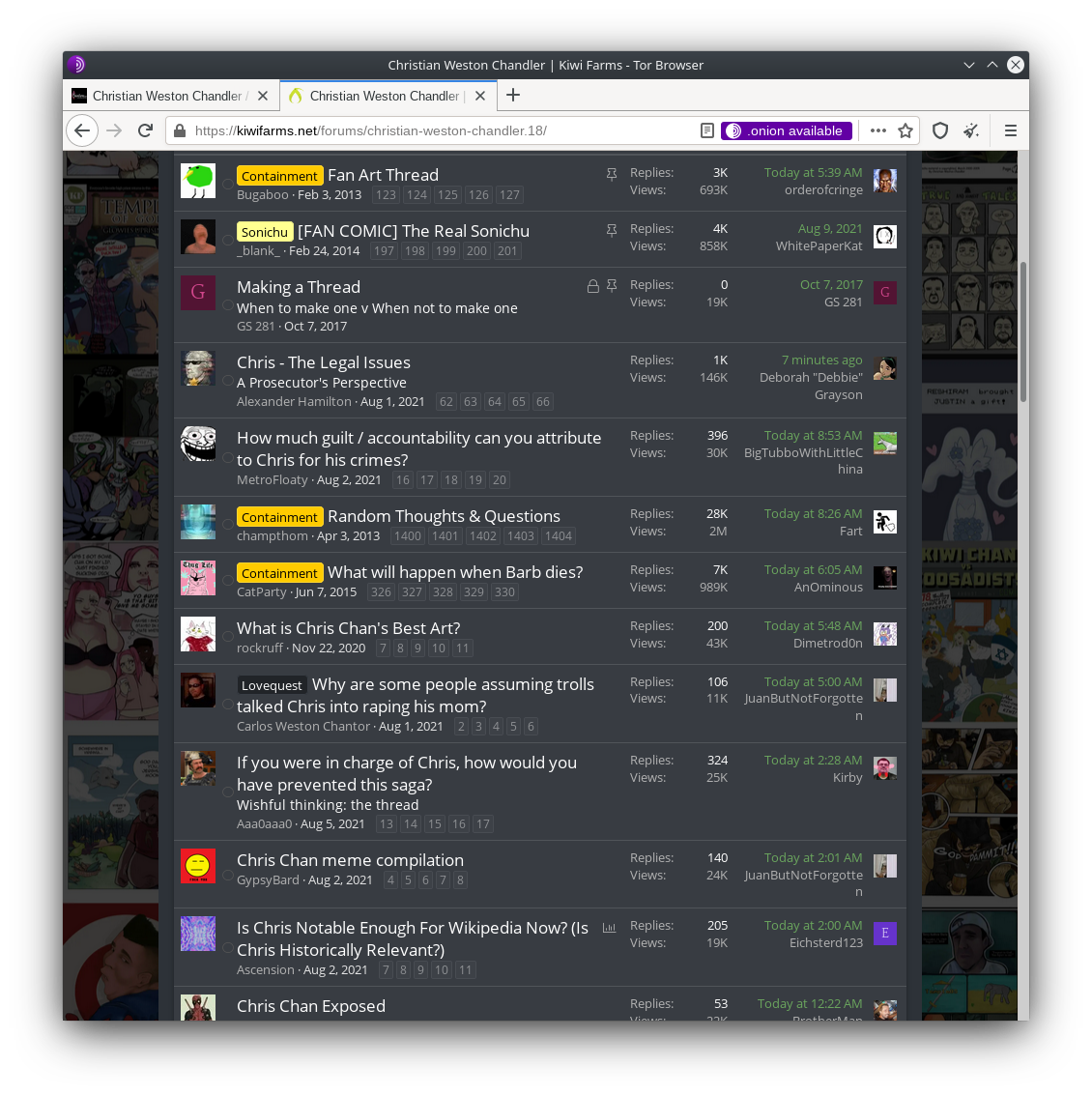Select the checkbox beside Fan Art Thread
This screenshot has width=1092, height=1095.
(x=228, y=185)
